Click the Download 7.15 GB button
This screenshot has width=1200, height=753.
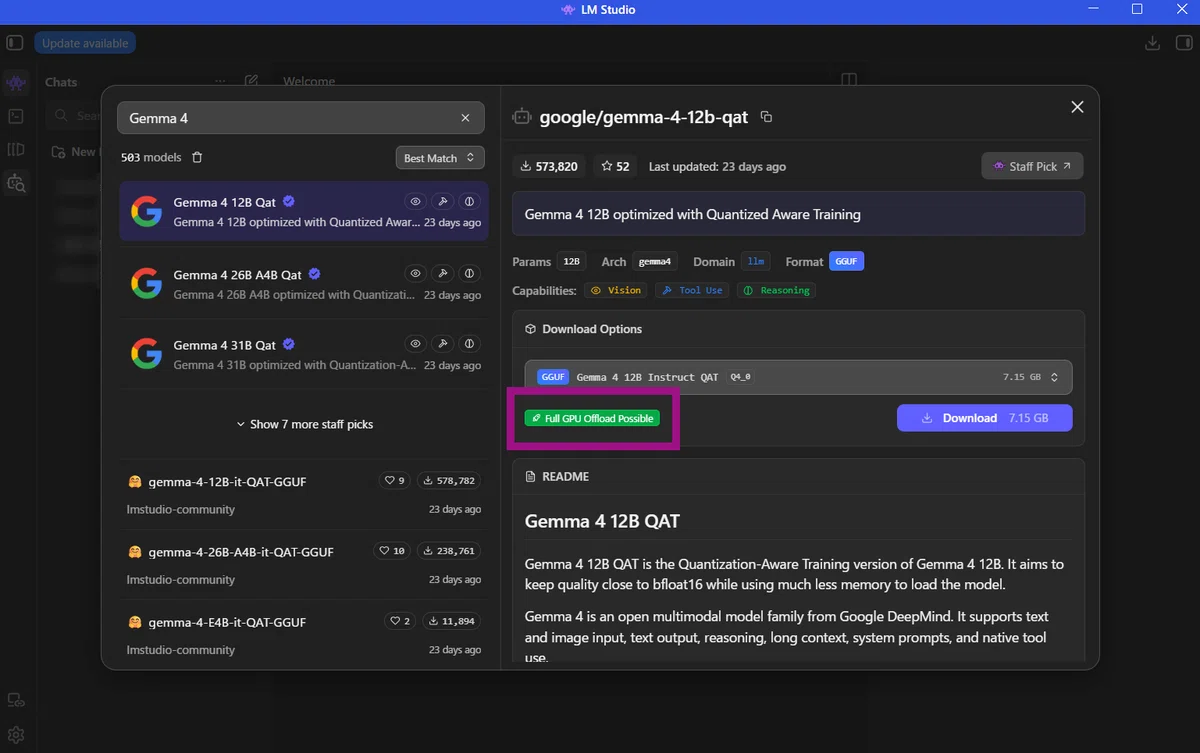click(984, 418)
